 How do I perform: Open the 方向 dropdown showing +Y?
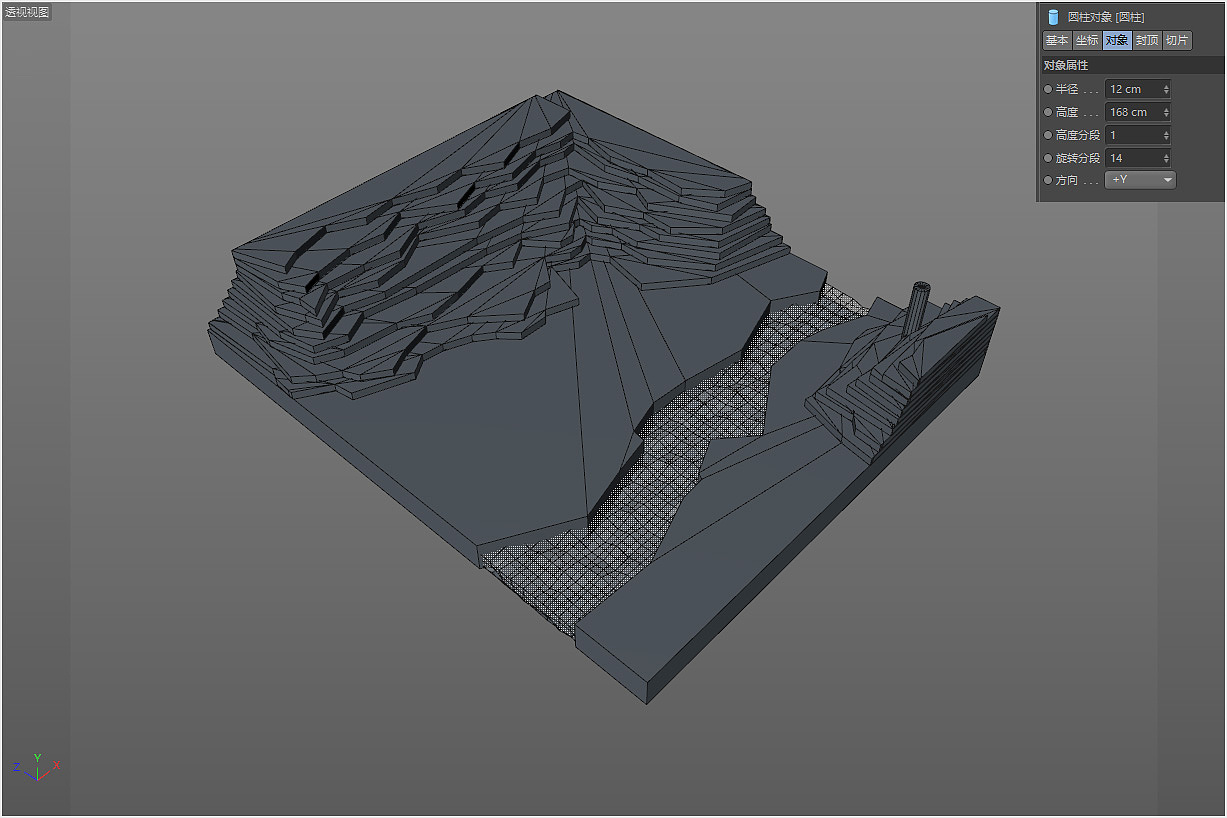[x=1140, y=180]
